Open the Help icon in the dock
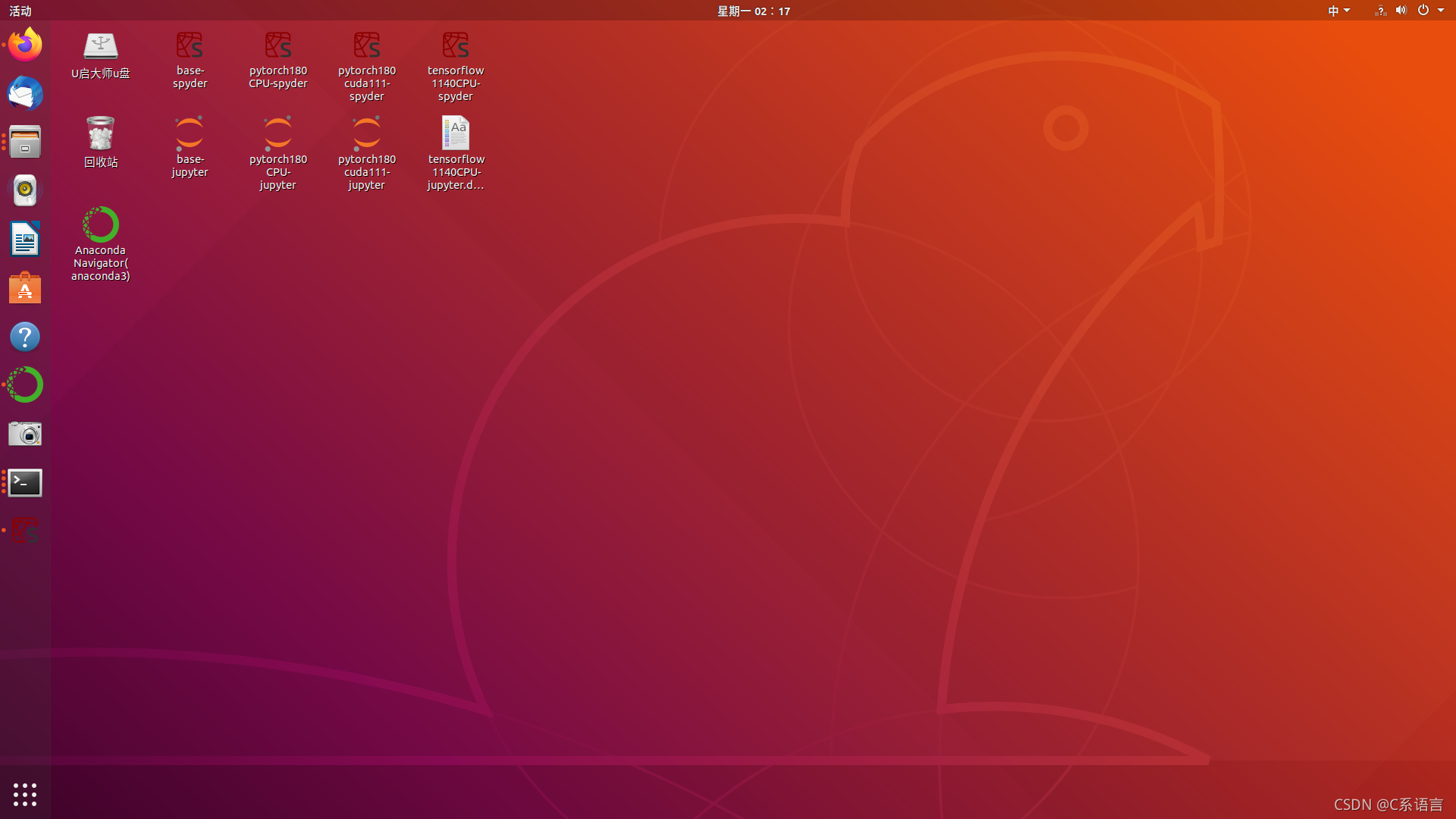This screenshot has height=819, width=1456. click(x=25, y=337)
